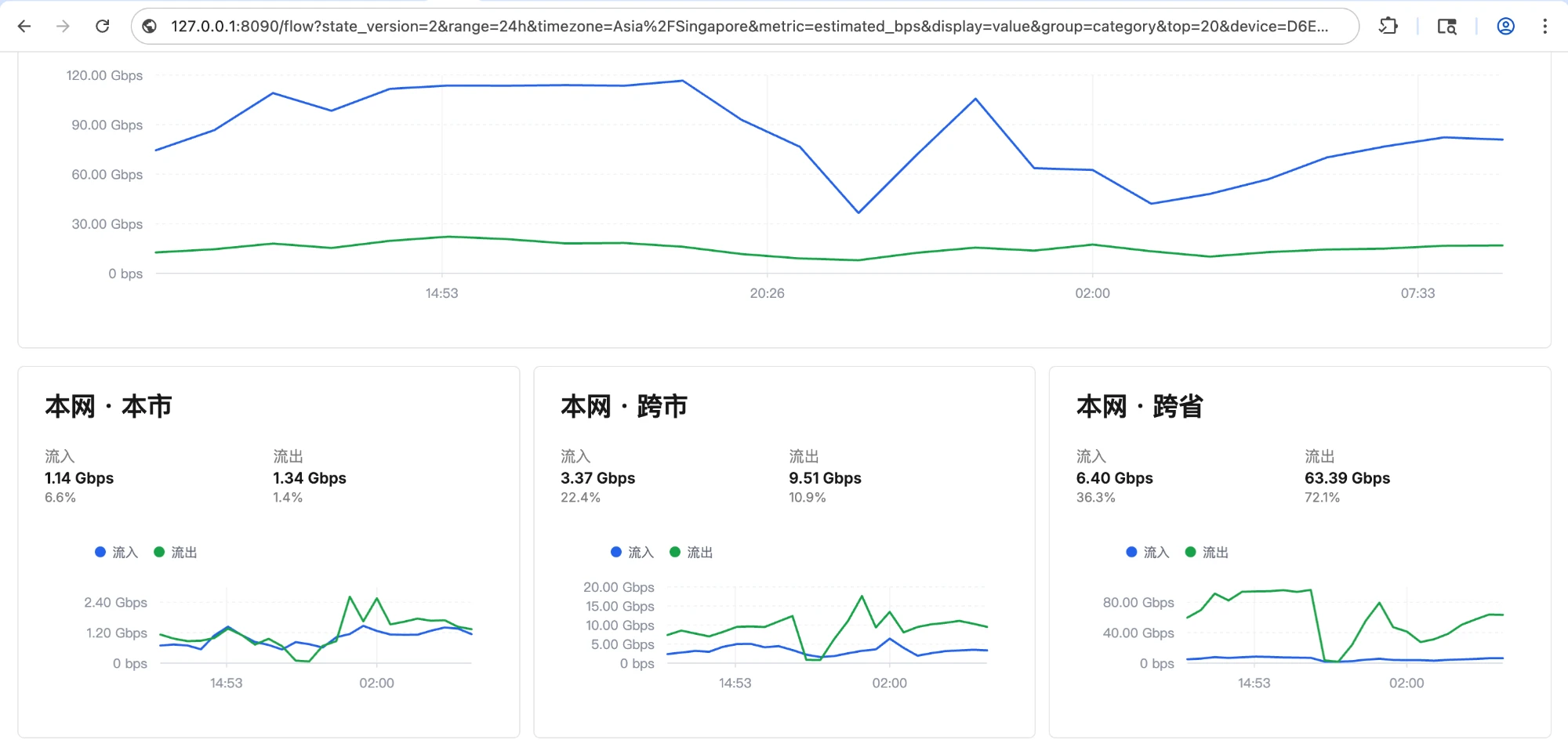The height and width of the screenshot is (747, 1568).
Task: Open the browser three-dot menu
Action: [1544, 26]
